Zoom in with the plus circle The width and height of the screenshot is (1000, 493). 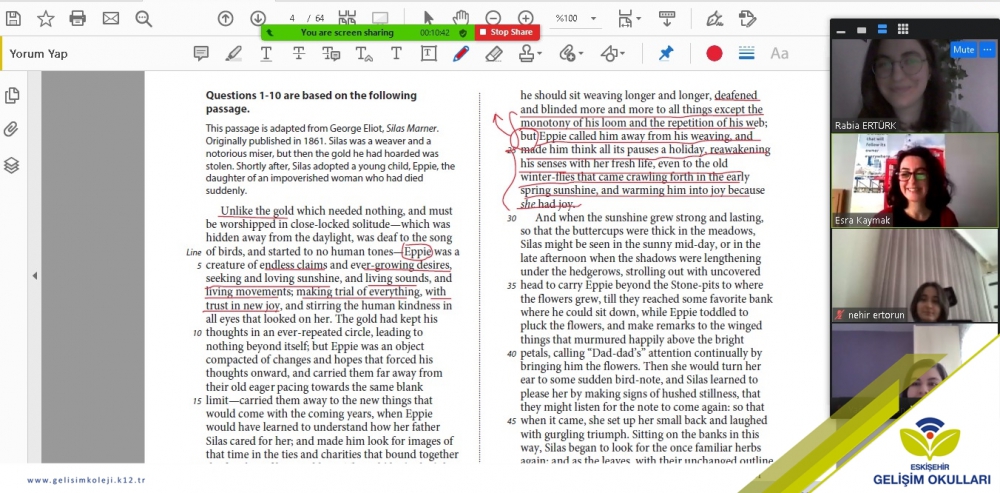pos(526,18)
